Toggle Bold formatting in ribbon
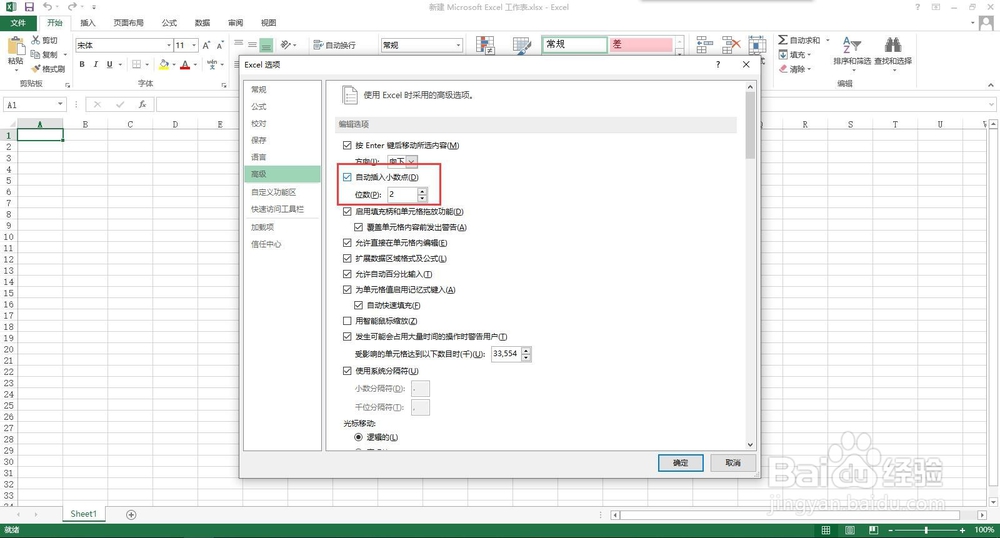Viewport: 1000px width, 538px height. point(82,64)
